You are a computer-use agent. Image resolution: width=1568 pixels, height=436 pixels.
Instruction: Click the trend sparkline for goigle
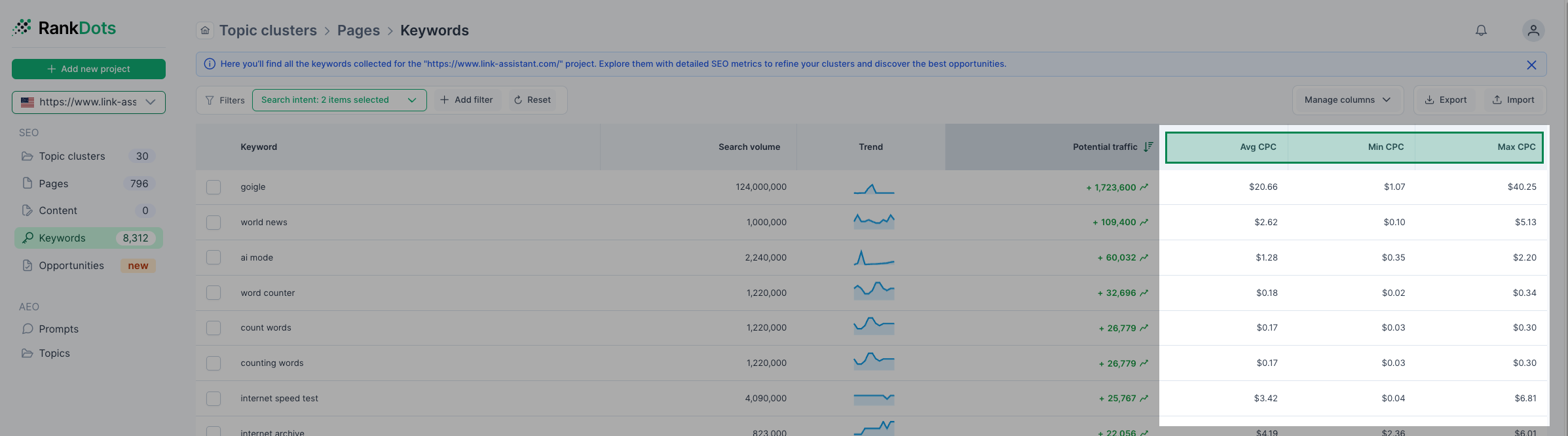pyautogui.click(x=874, y=188)
